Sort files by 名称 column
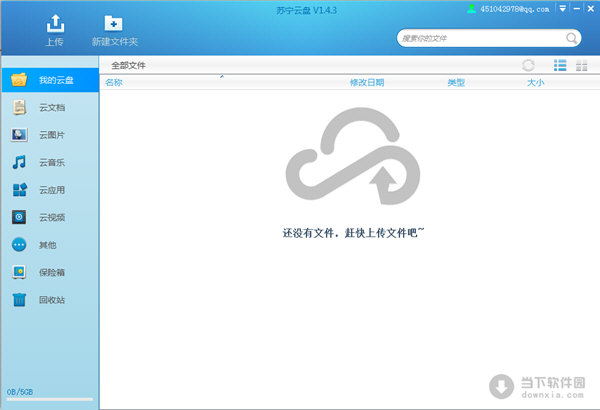 coord(114,82)
